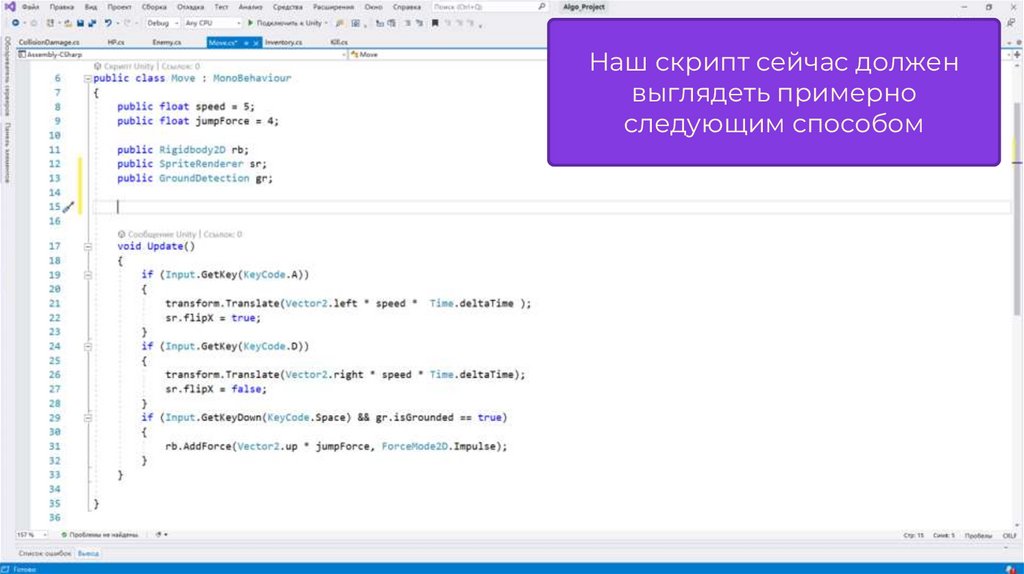The height and width of the screenshot is (574, 1024).
Task: Click the green Start debugging arrow
Action: [x=250, y=23]
